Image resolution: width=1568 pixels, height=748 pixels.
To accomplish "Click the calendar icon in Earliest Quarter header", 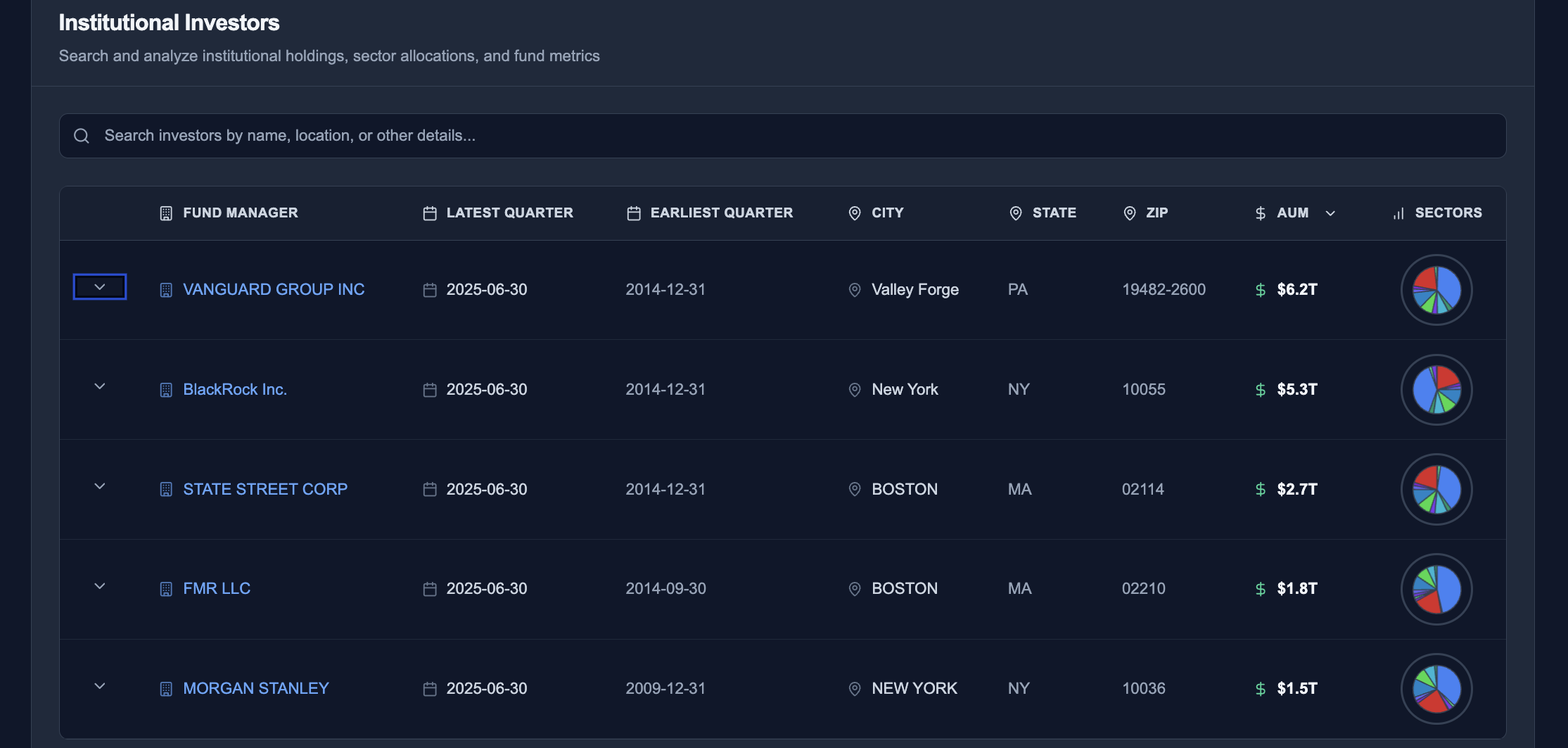I will click(x=632, y=212).
